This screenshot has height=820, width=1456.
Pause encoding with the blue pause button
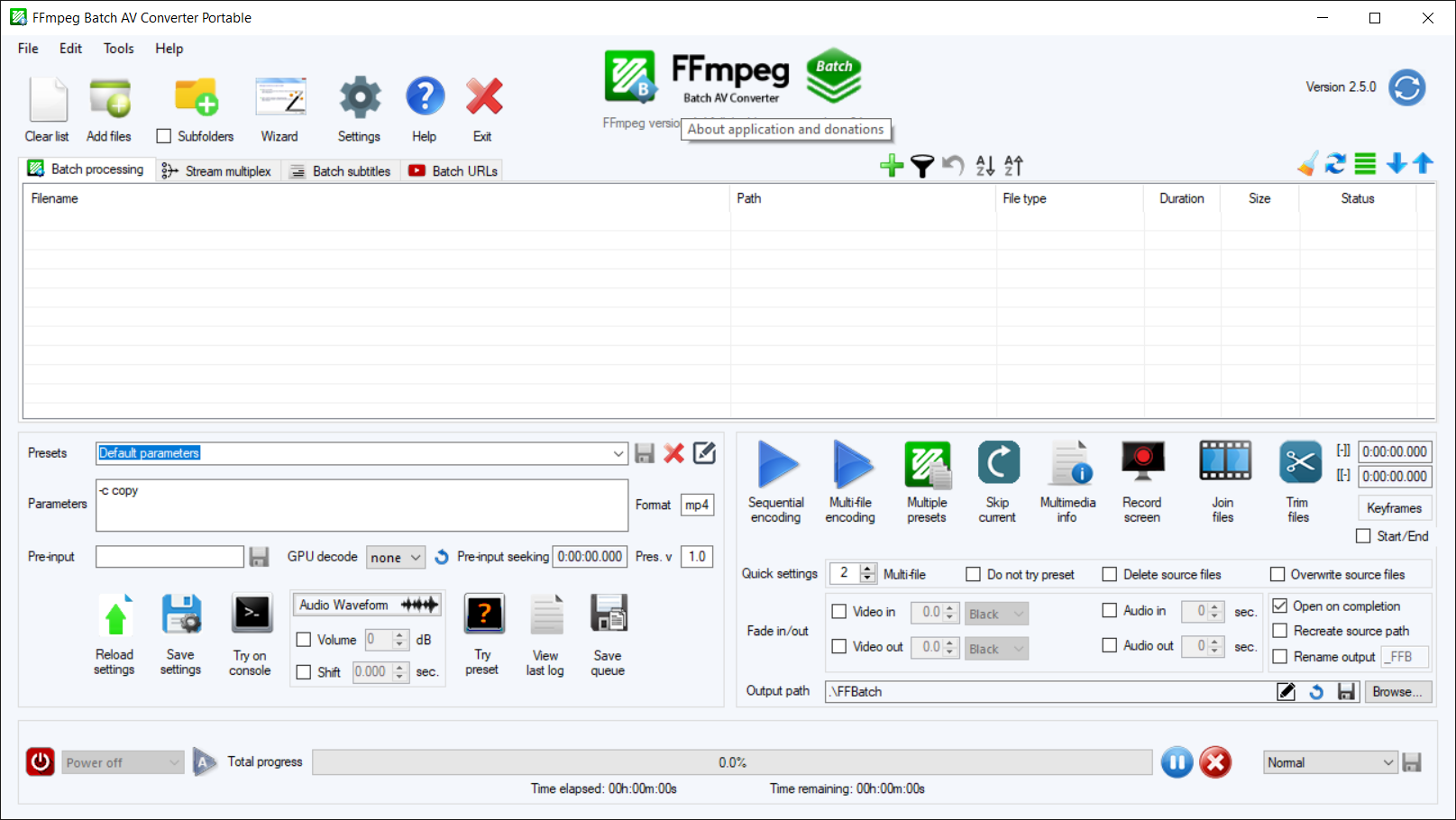coord(1177,762)
